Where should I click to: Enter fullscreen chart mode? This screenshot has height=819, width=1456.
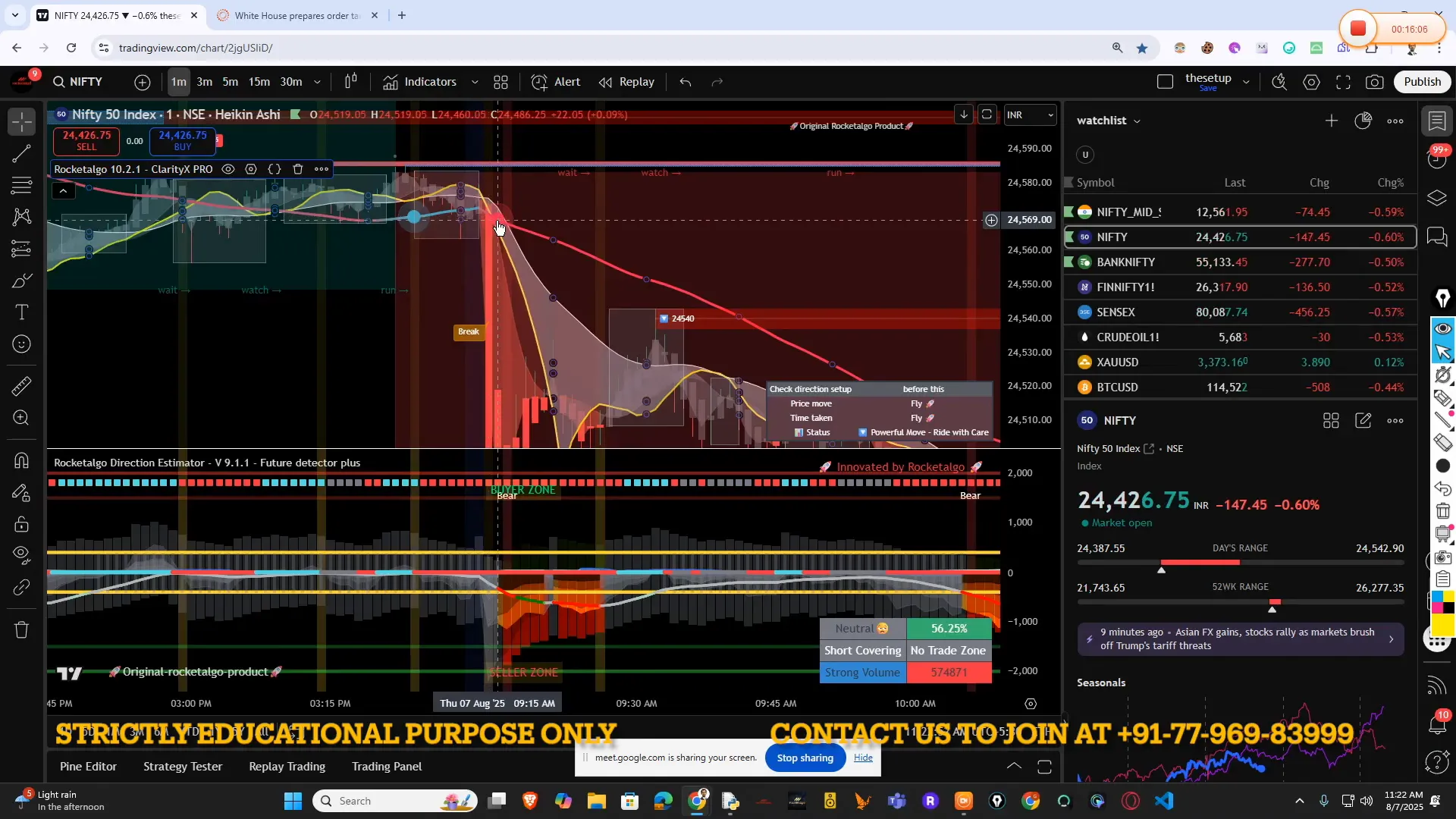pyautogui.click(x=1343, y=82)
